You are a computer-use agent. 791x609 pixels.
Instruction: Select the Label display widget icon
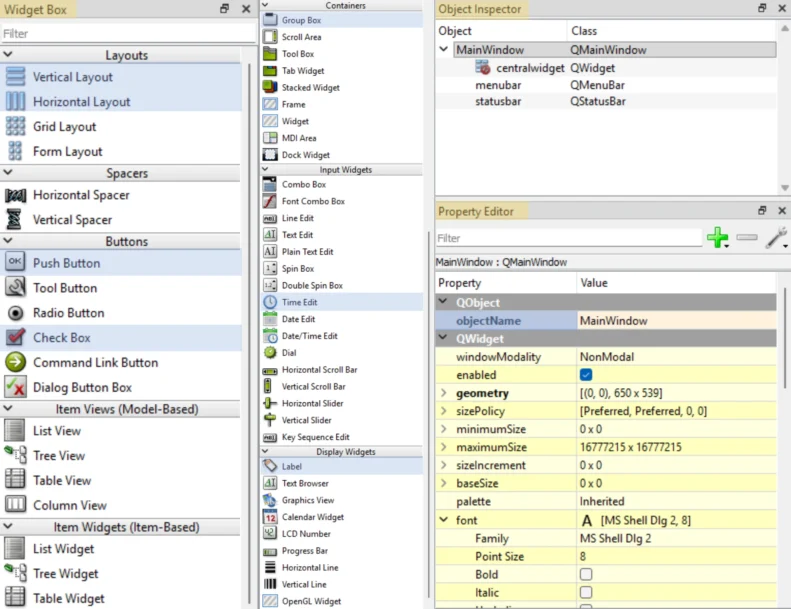[270, 466]
